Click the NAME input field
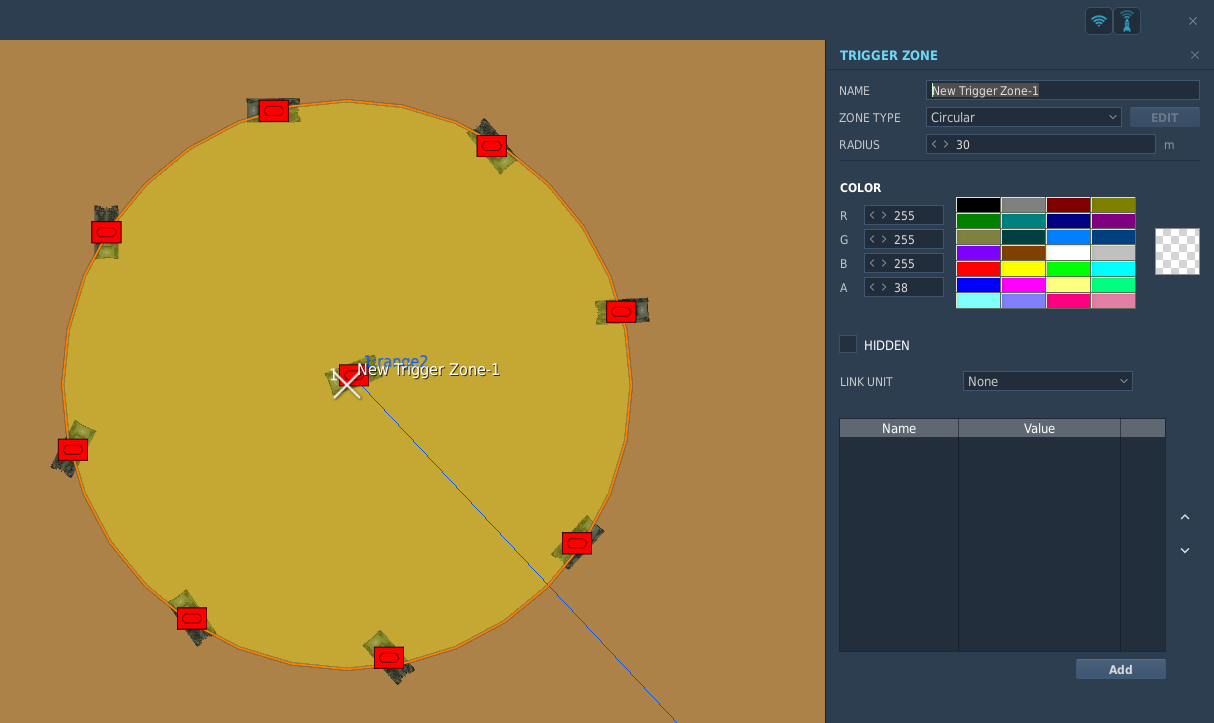 pyautogui.click(x=1063, y=90)
